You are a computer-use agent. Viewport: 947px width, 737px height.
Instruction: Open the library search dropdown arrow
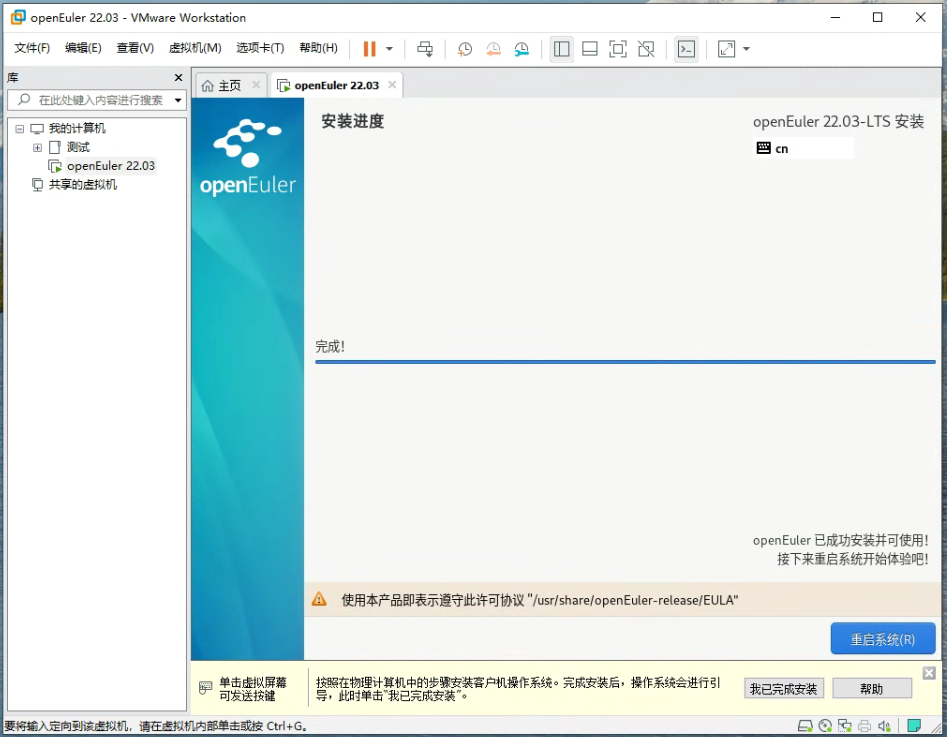tap(178, 100)
